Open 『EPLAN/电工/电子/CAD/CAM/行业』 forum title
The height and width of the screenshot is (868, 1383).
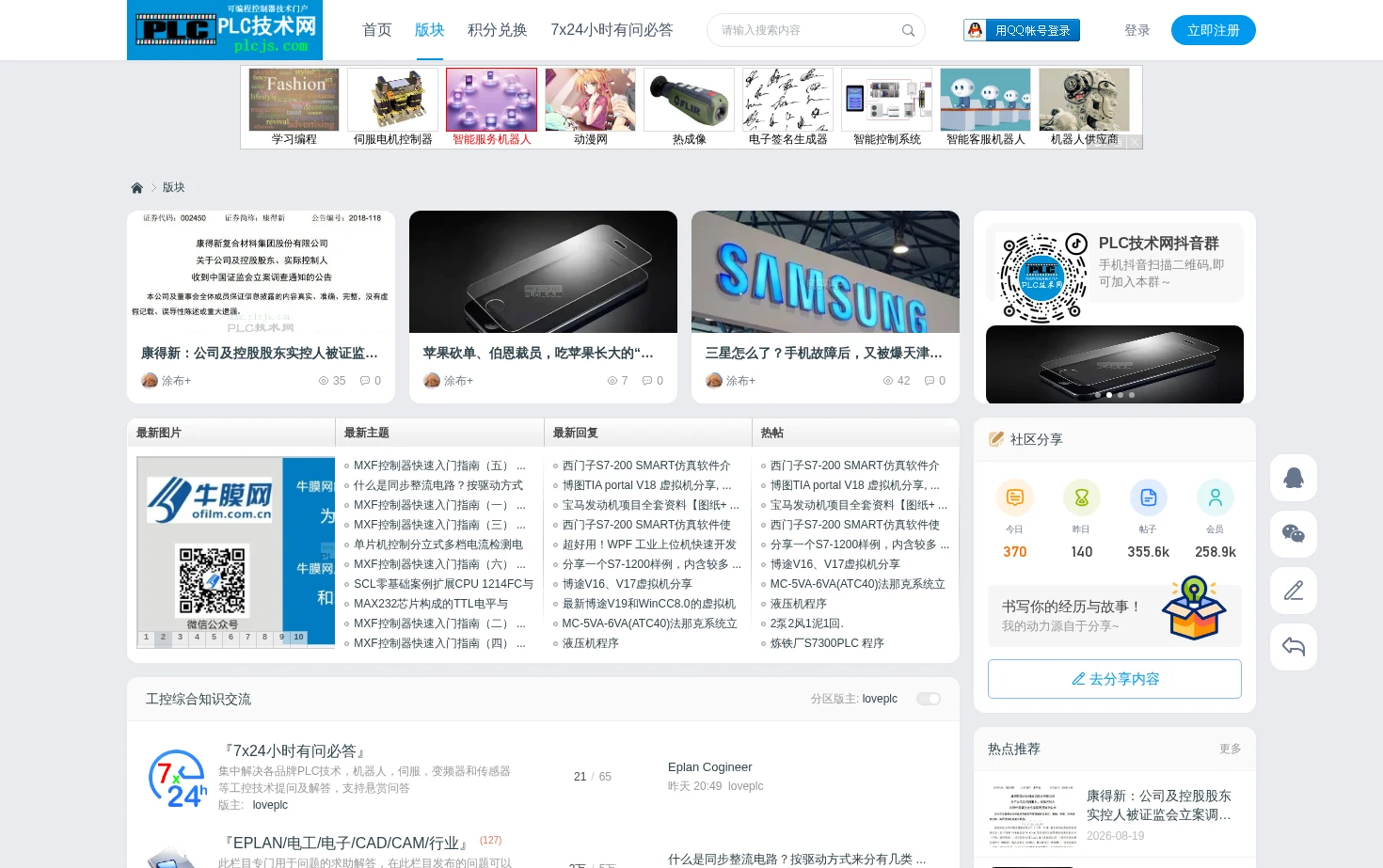(345, 843)
